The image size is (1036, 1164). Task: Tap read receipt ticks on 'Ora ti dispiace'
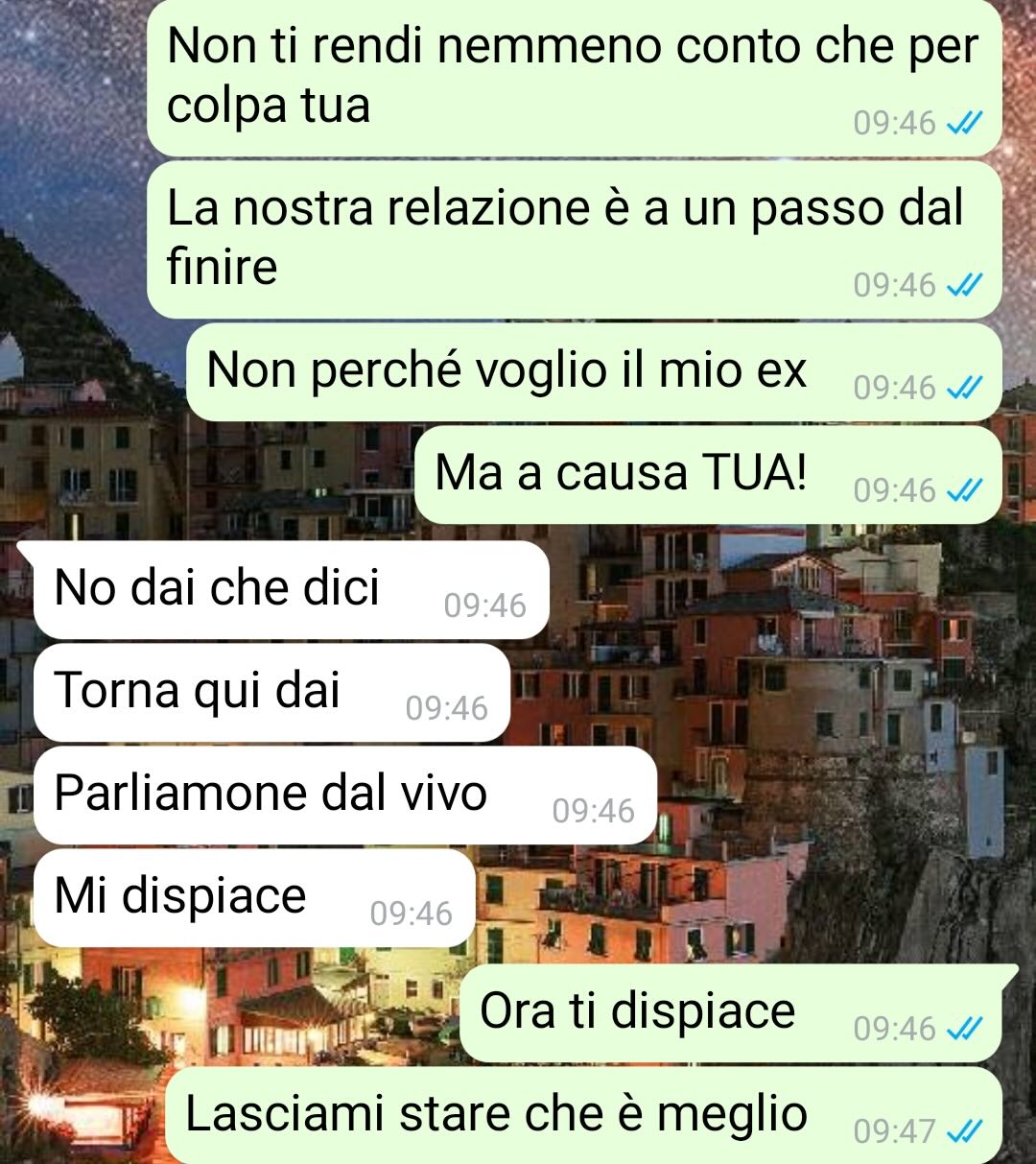click(964, 1029)
